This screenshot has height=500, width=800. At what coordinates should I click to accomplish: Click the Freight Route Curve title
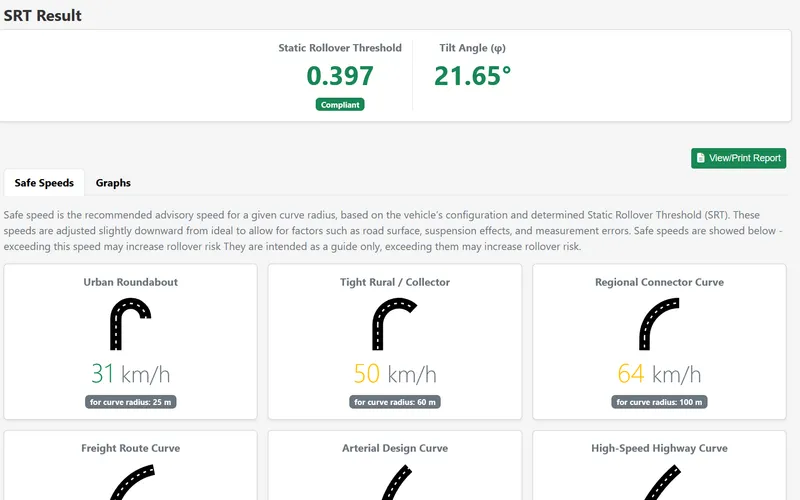click(x=131, y=448)
